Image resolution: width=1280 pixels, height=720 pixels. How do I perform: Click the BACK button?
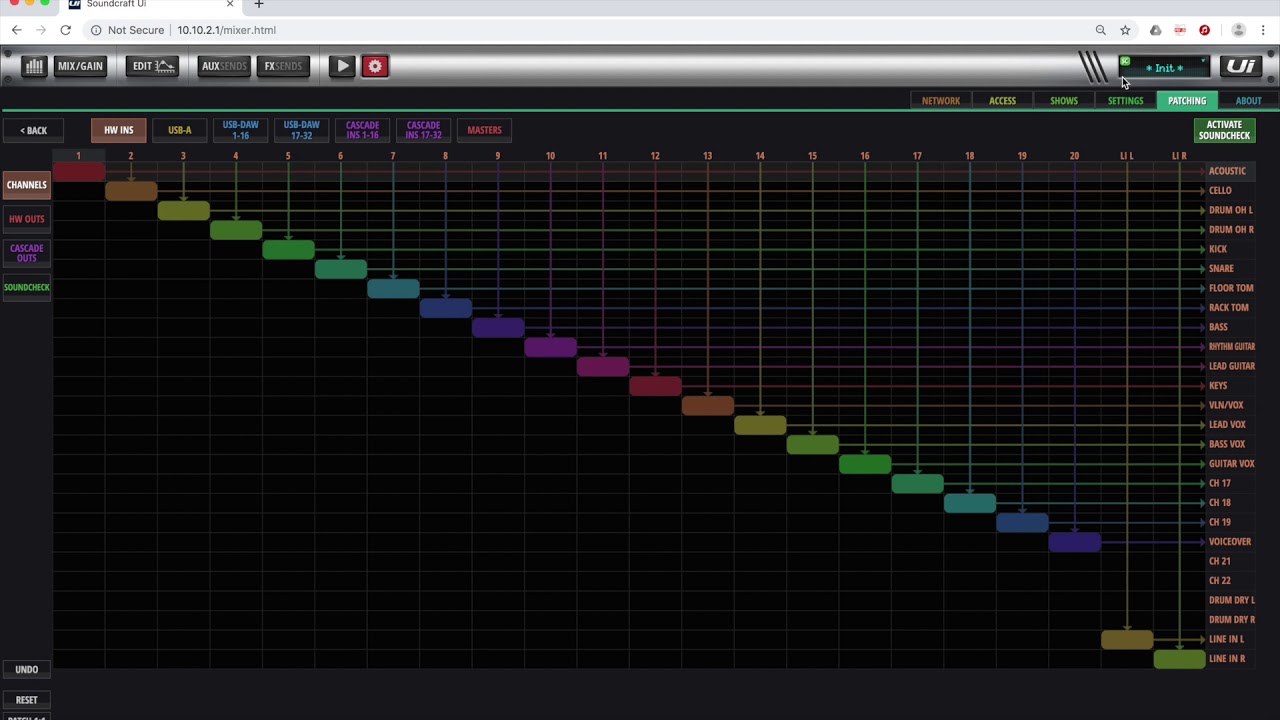click(33, 130)
